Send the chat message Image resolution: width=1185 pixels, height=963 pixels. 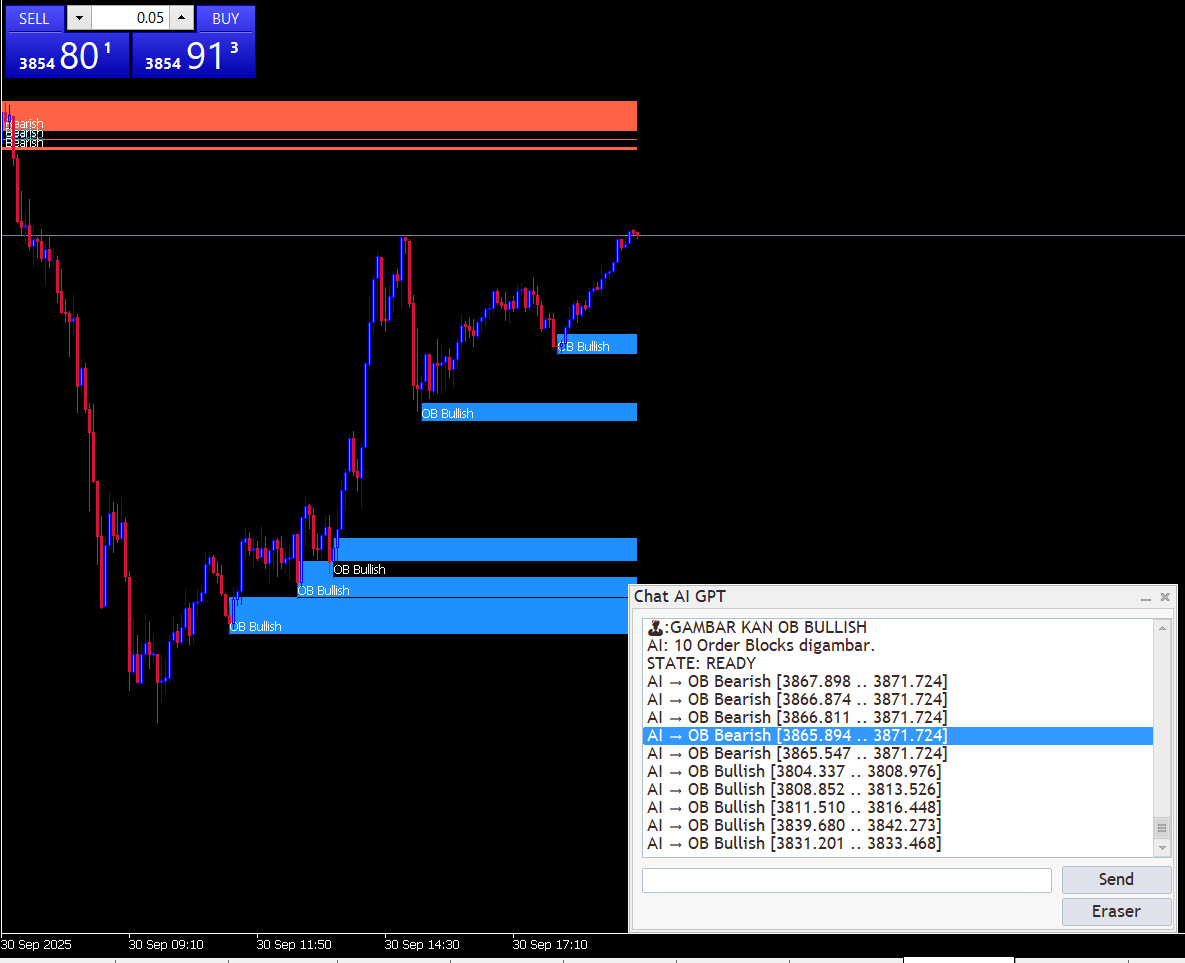1115,879
